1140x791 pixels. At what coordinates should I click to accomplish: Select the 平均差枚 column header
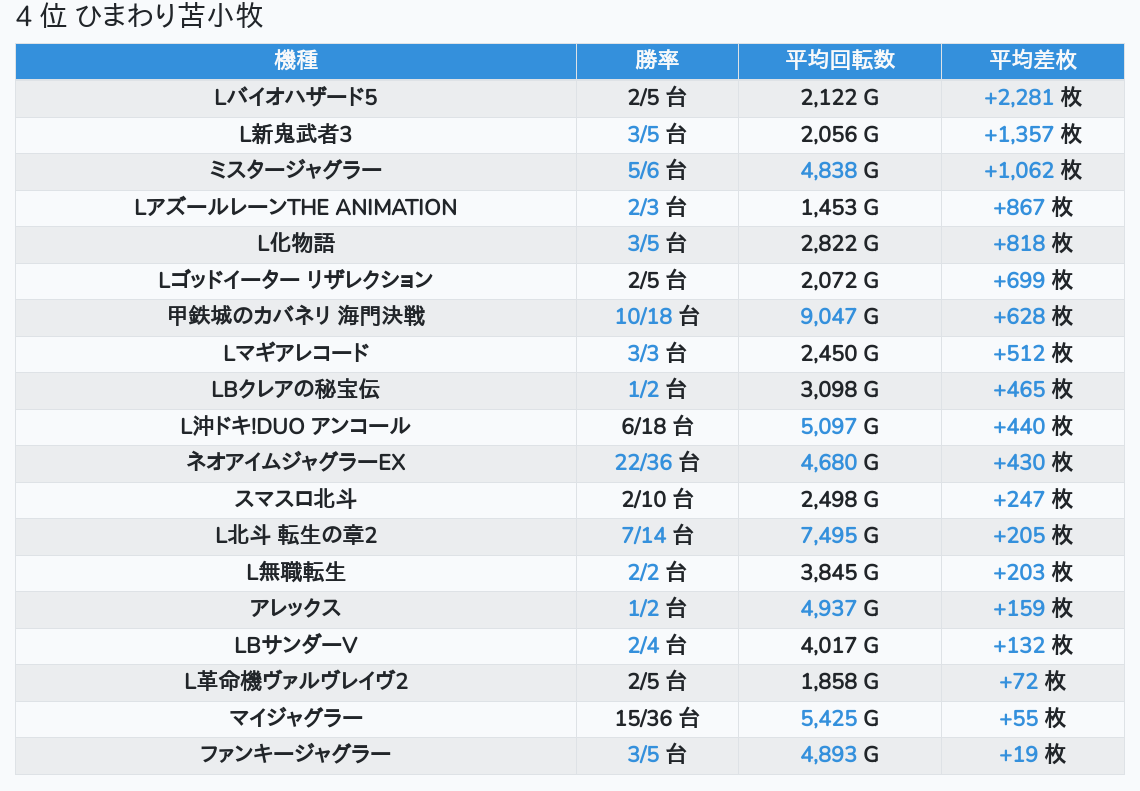pyautogui.click(x=1032, y=61)
